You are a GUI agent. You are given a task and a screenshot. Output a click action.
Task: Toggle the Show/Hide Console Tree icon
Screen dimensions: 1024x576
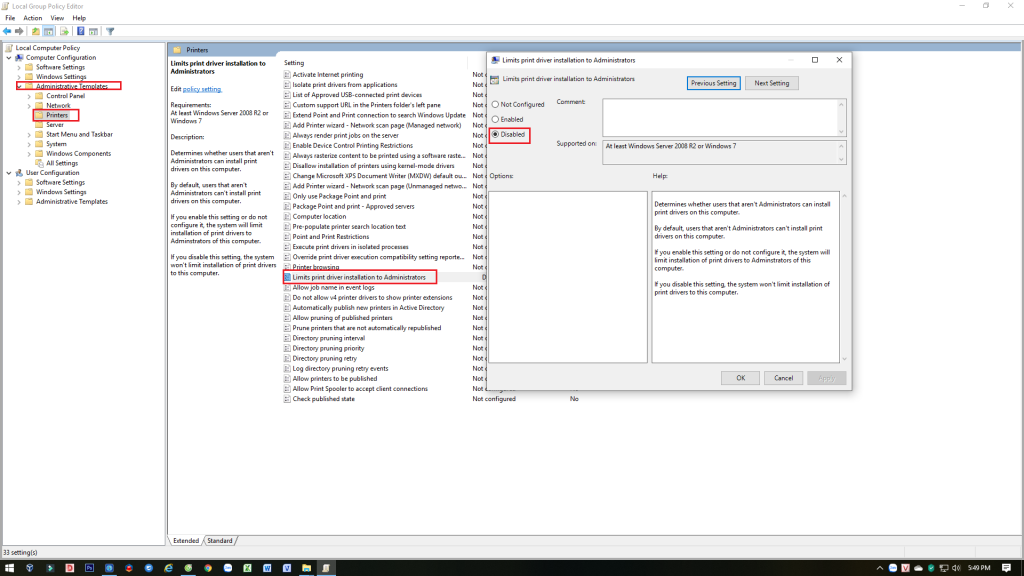click(49, 31)
